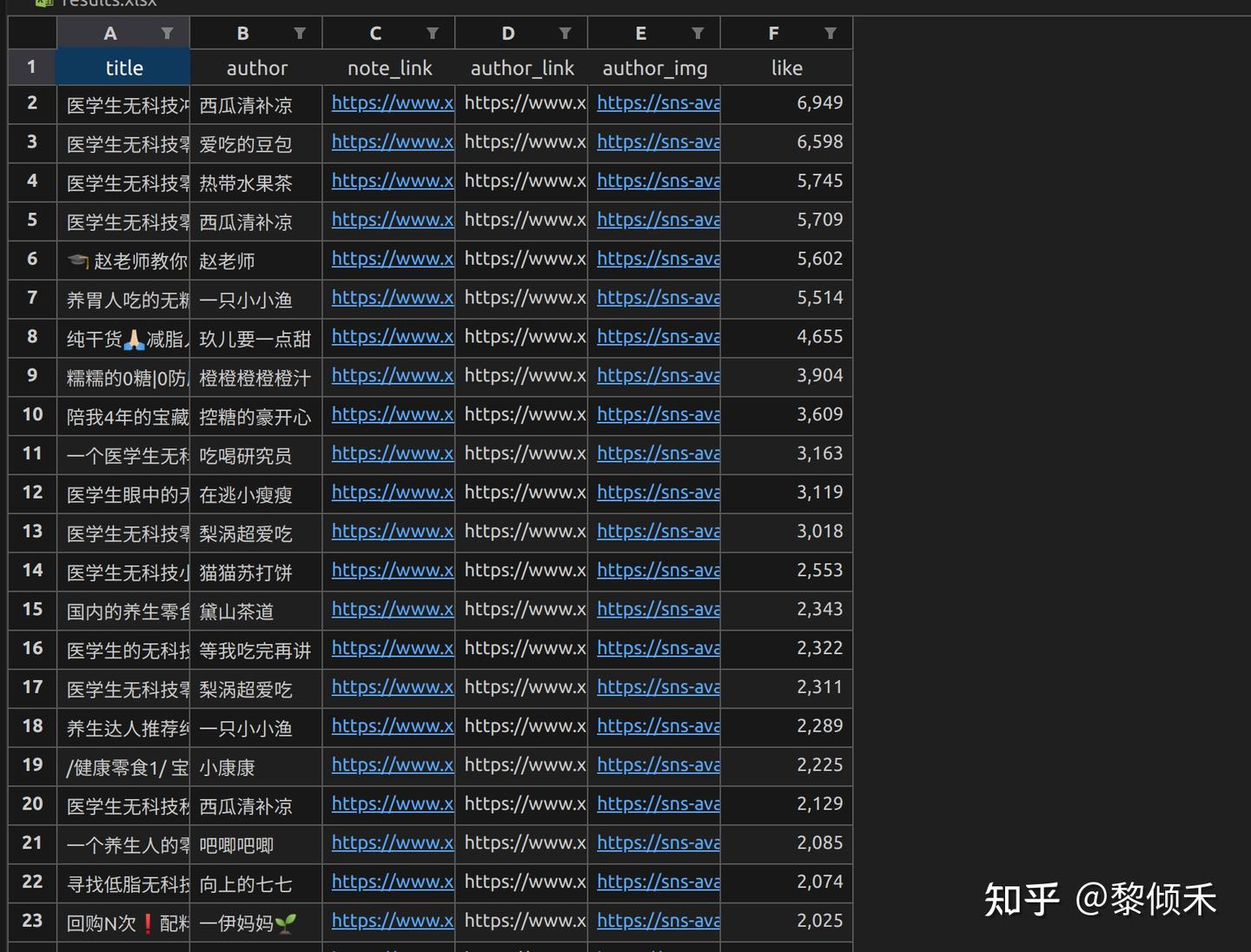
Task: Select title cell starting '国内的养生零'
Action: (x=123, y=610)
